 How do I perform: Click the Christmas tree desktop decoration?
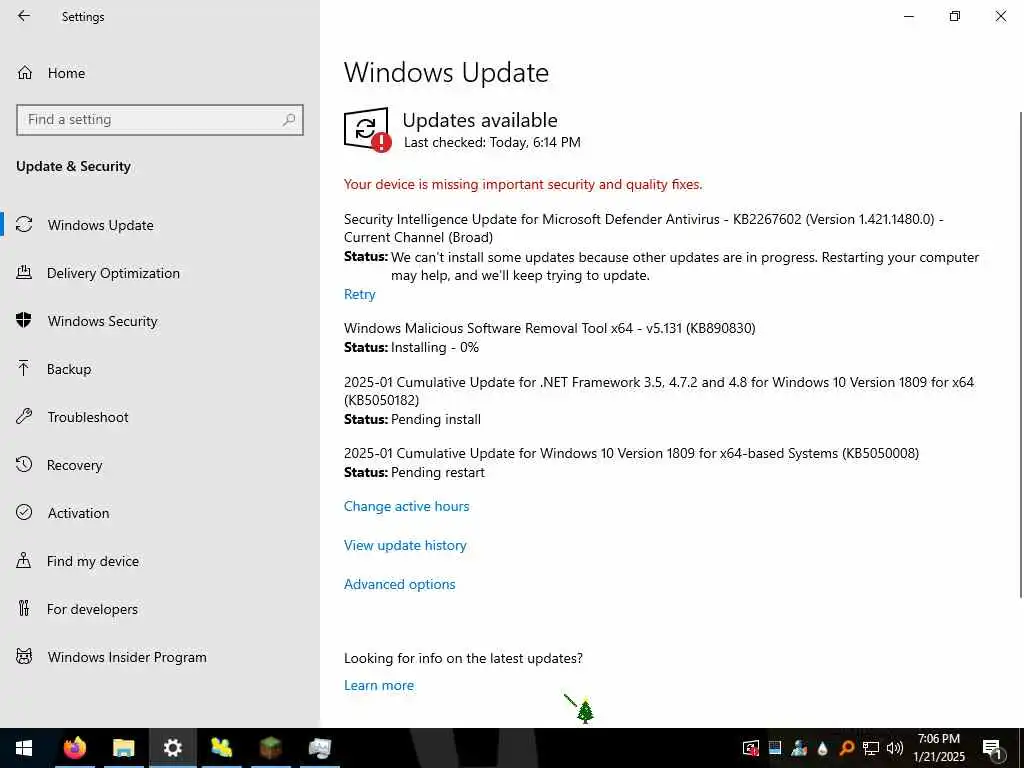point(586,711)
